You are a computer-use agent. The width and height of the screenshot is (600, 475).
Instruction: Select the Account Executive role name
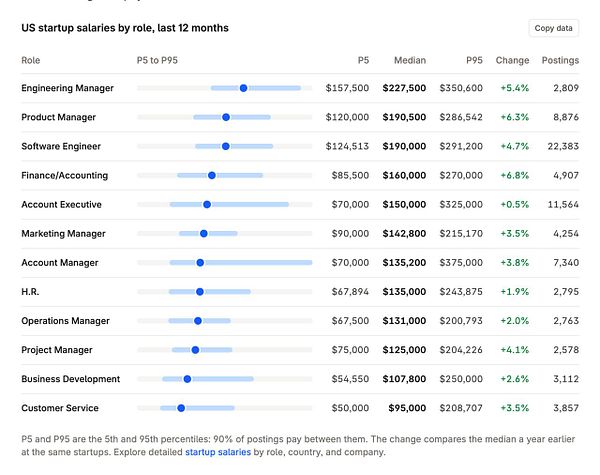(x=61, y=204)
